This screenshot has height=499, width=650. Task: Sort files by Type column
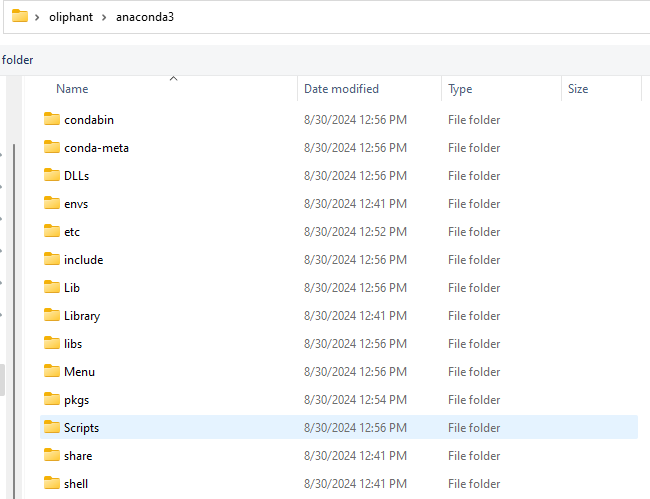pos(460,89)
